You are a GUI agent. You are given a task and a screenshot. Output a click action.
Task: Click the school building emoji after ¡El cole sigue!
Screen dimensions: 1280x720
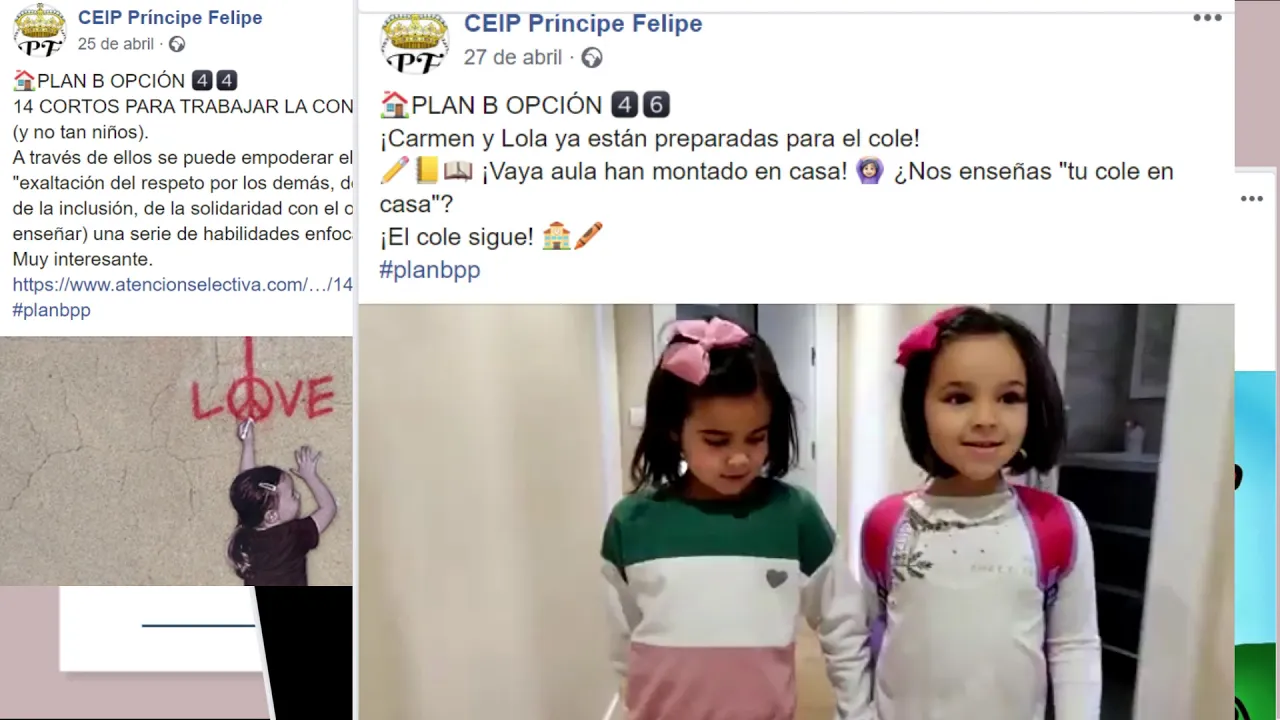tap(556, 237)
